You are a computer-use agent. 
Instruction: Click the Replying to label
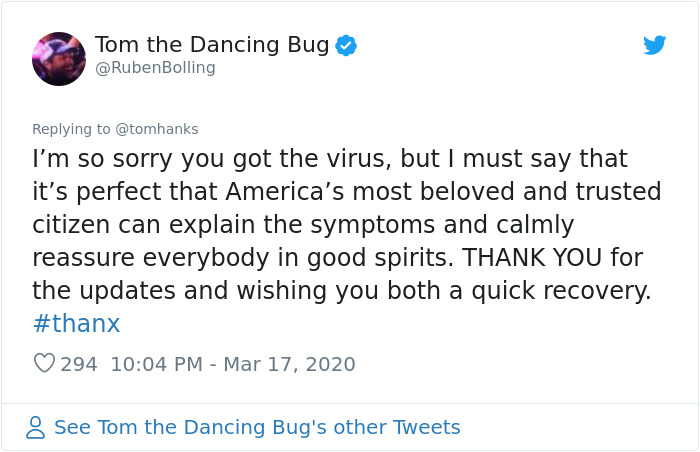[72, 129]
